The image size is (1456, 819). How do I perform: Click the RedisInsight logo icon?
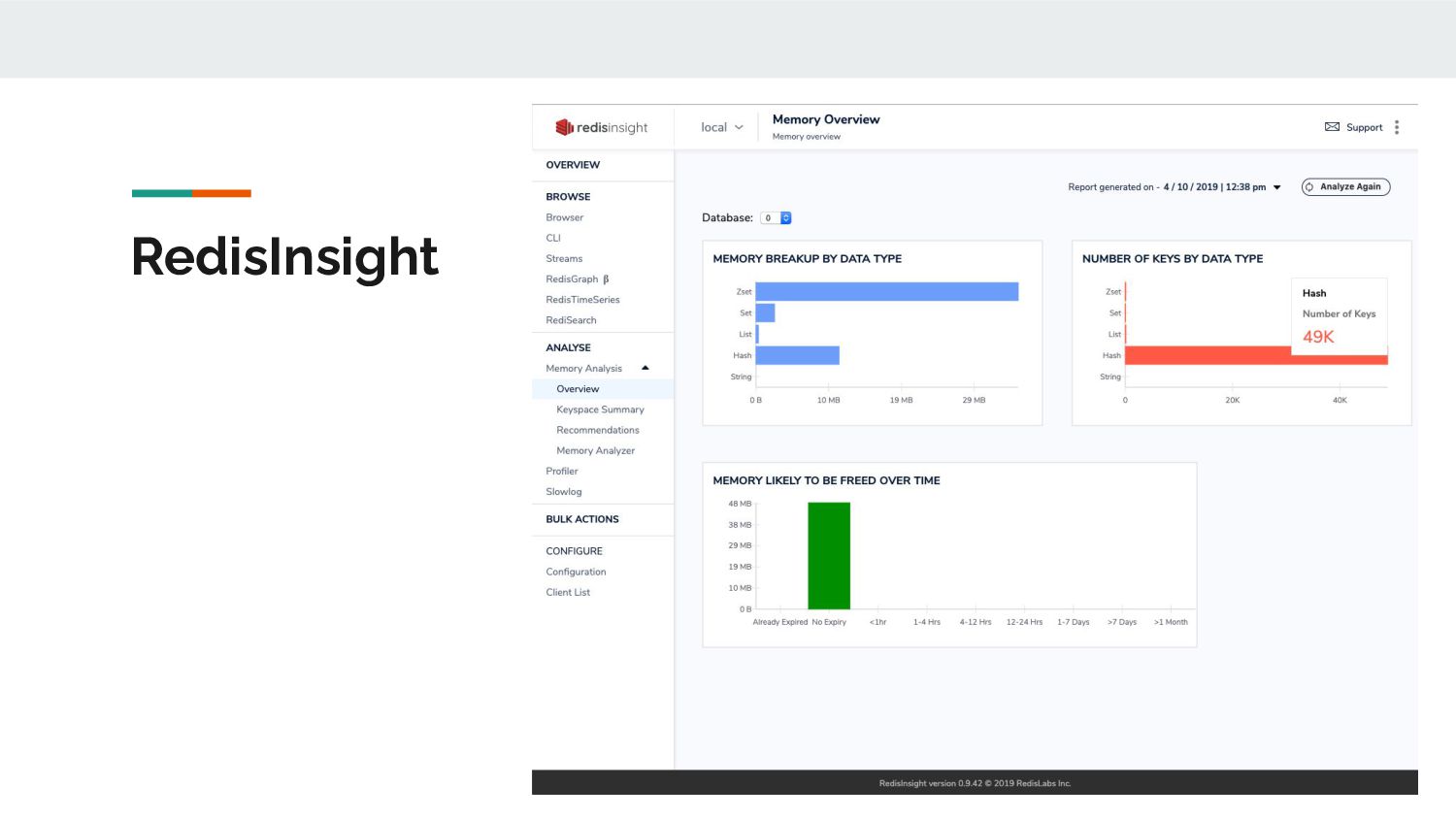click(564, 127)
